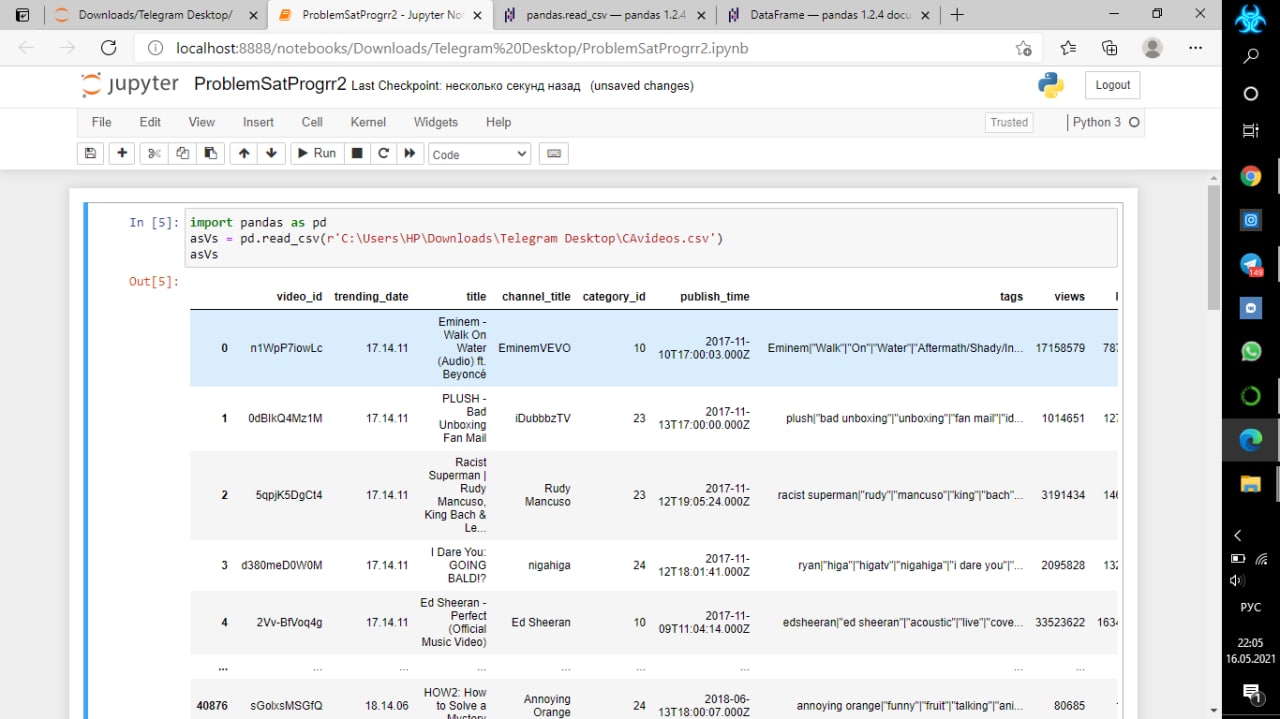Click the nigahiga channel cell

click(549, 565)
